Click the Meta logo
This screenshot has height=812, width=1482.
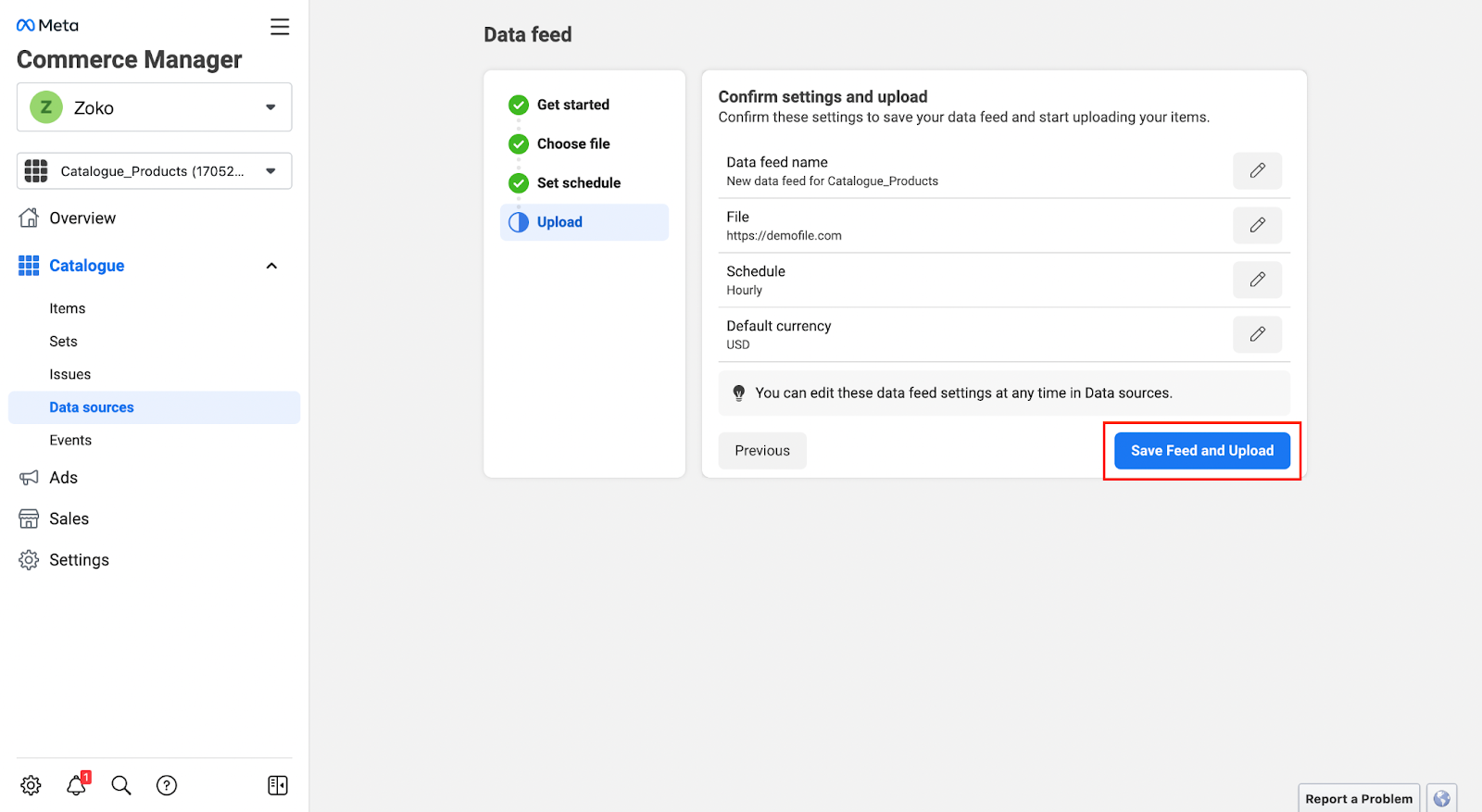[47, 26]
